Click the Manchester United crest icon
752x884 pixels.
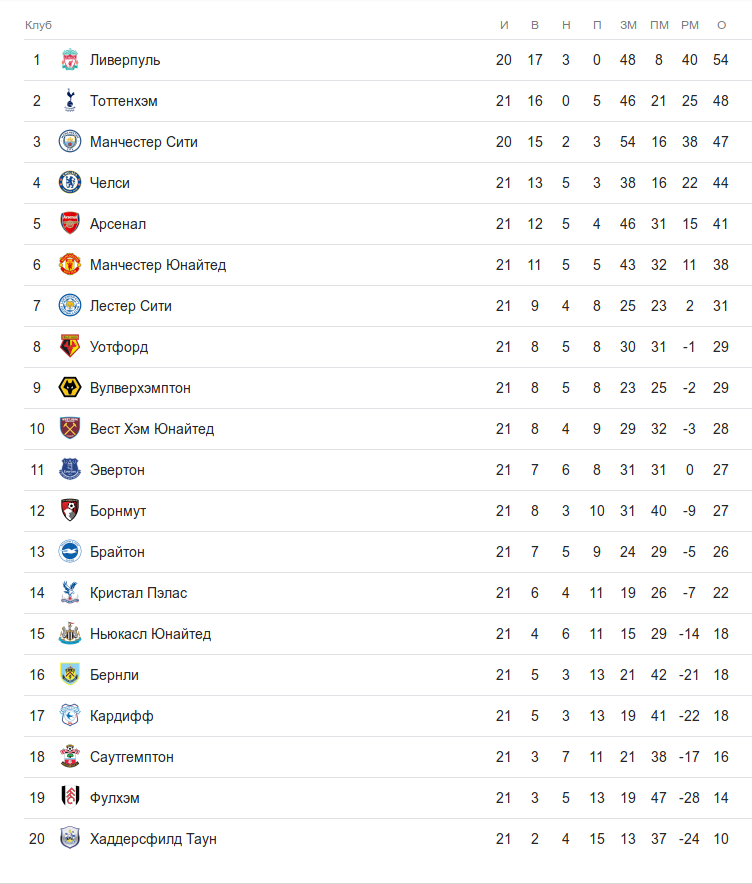[69, 265]
